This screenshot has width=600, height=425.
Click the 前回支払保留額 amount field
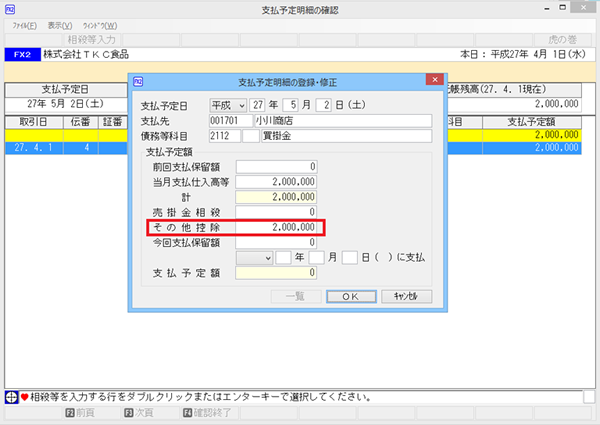click(276, 167)
